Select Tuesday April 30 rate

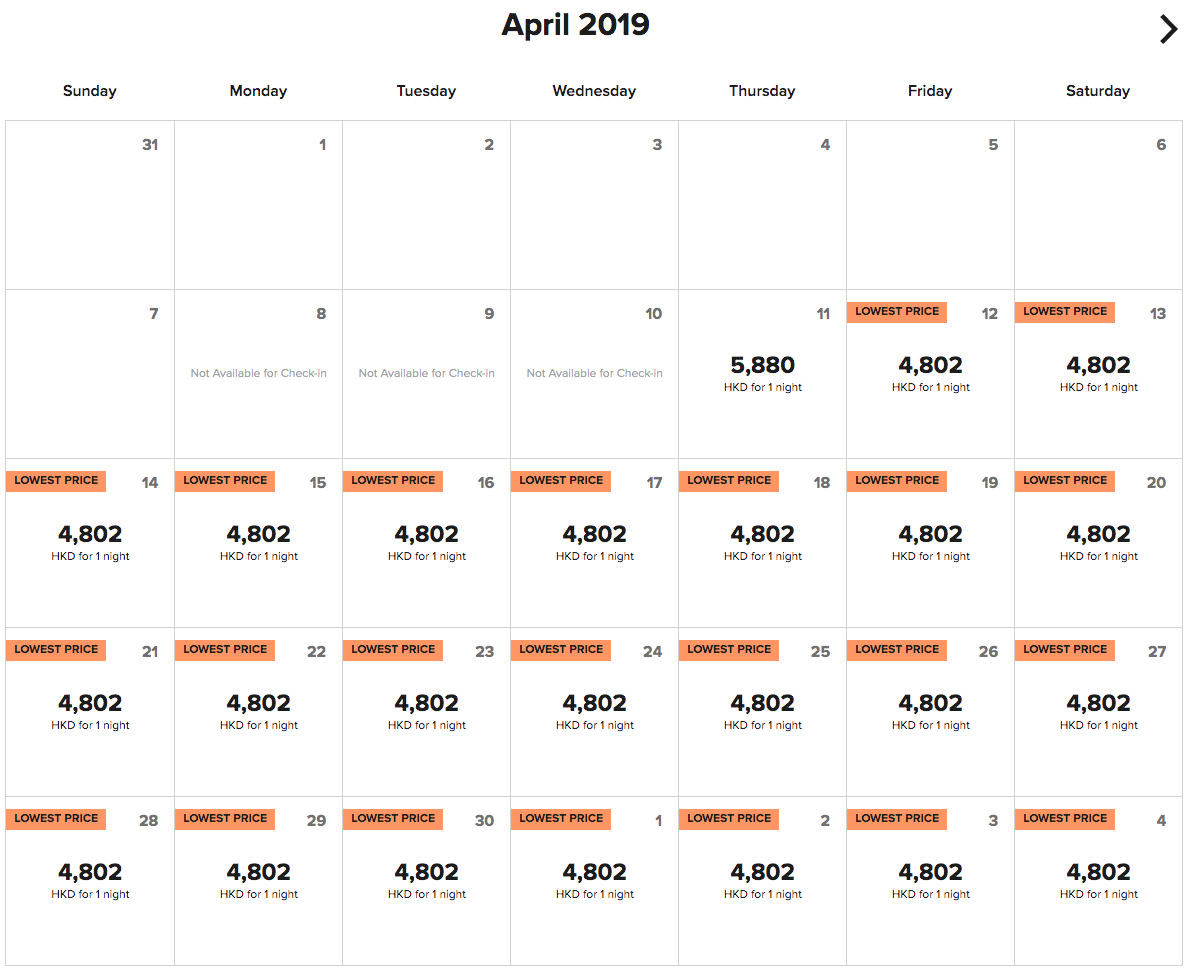coord(426,880)
